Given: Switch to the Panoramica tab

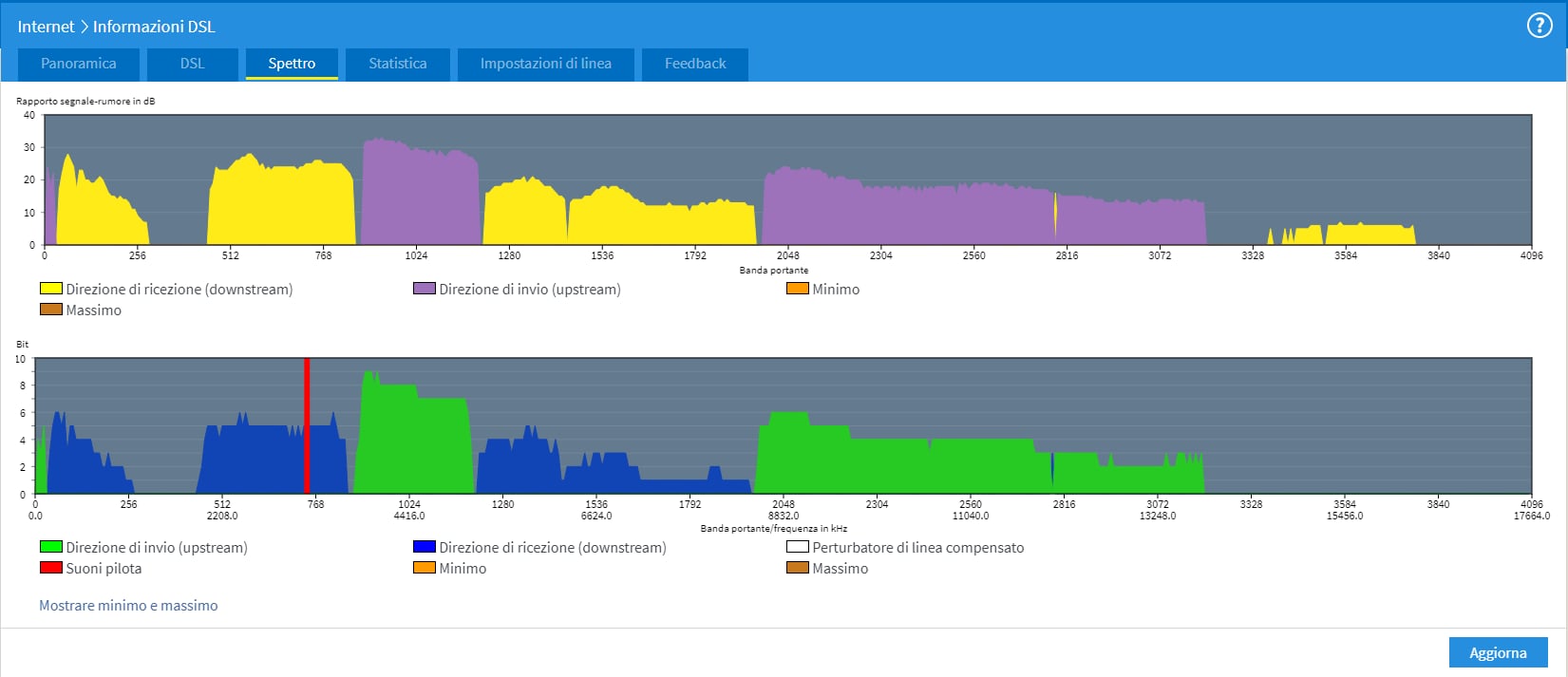Looking at the screenshot, I should (x=79, y=64).
